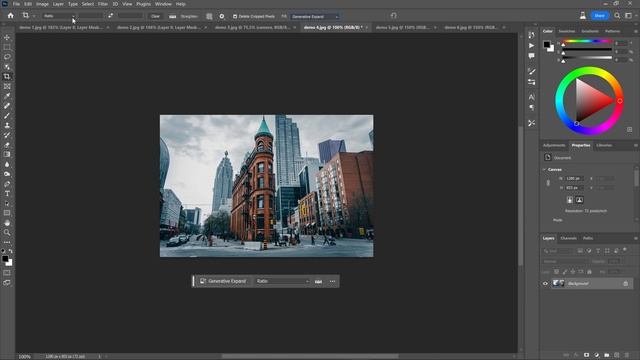This screenshot has width=640, height=360.
Task: Select the Path Selection tool
Action: click(7, 204)
